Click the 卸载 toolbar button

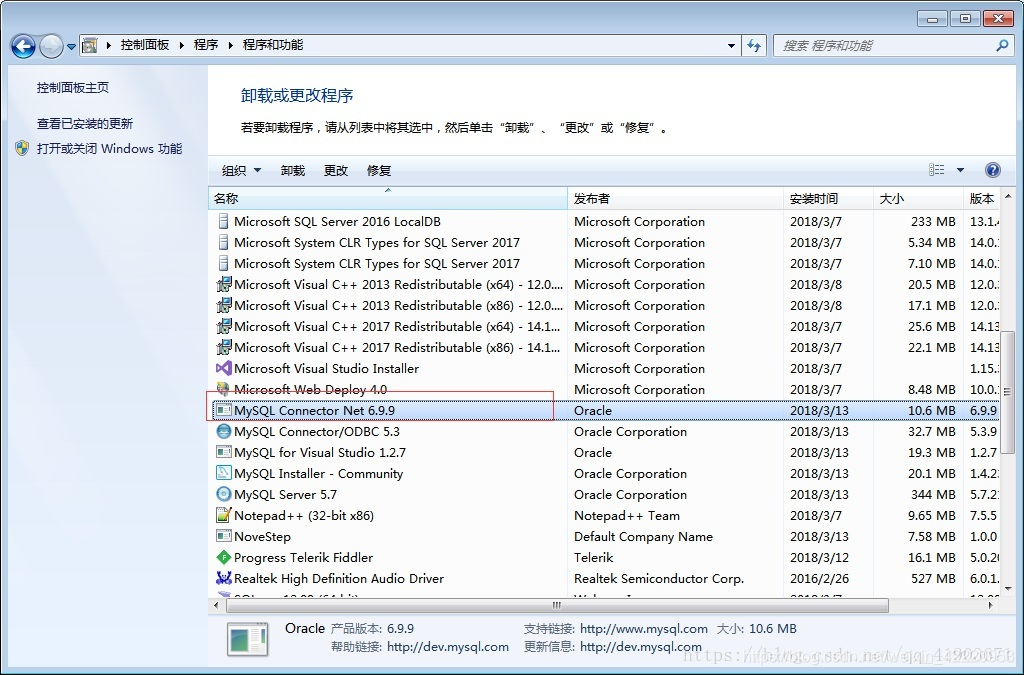tap(293, 170)
